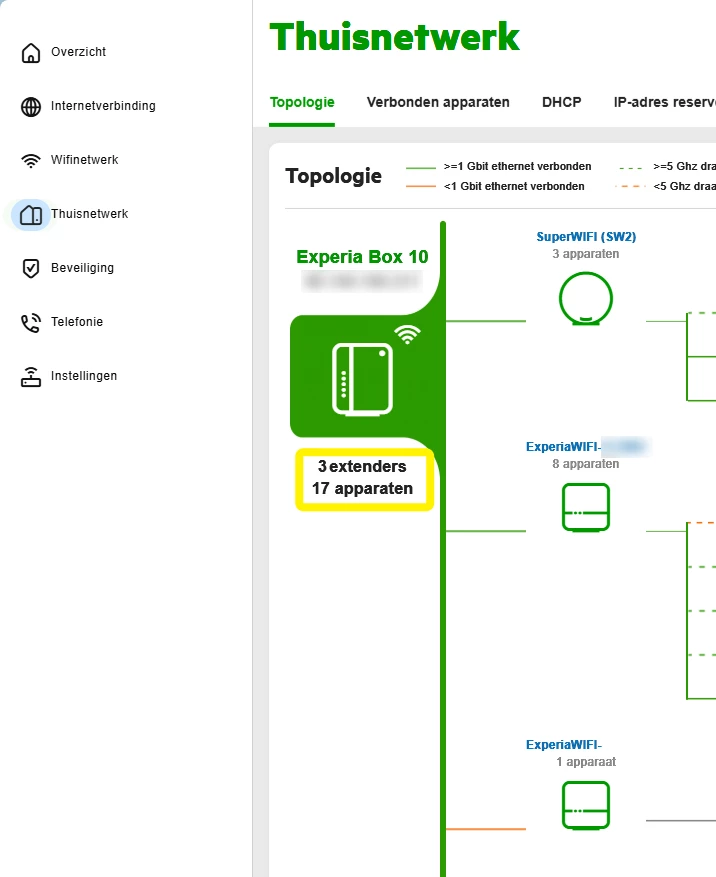Open the Beveiliging shield icon
Viewport: 716px width, 877px height.
pos(31,268)
